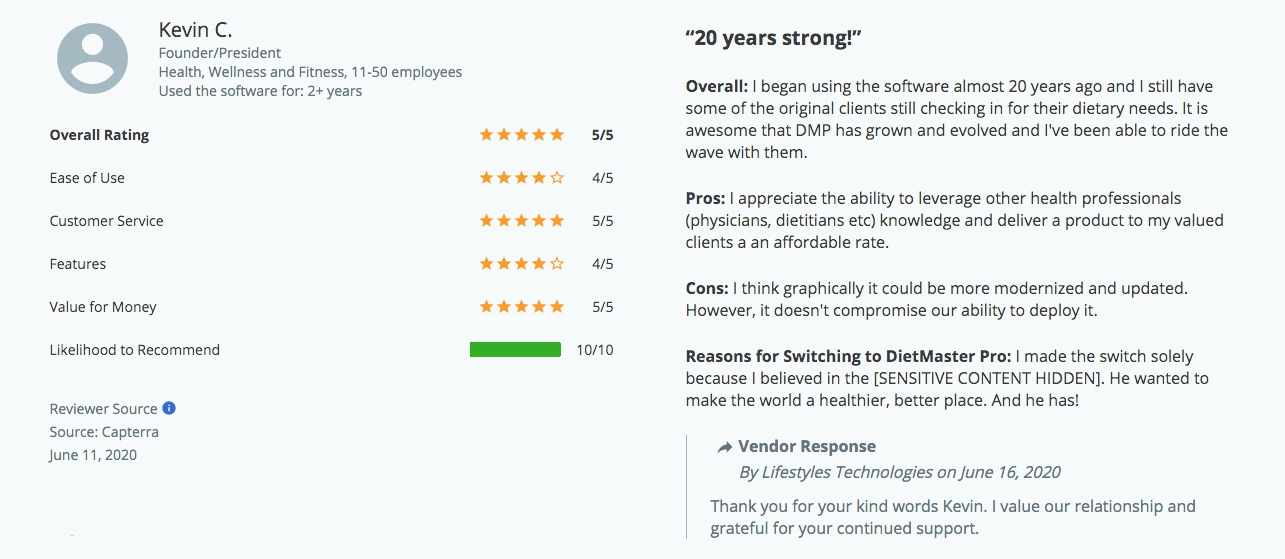Click Kevin C. profile avatar icon

coord(93,59)
